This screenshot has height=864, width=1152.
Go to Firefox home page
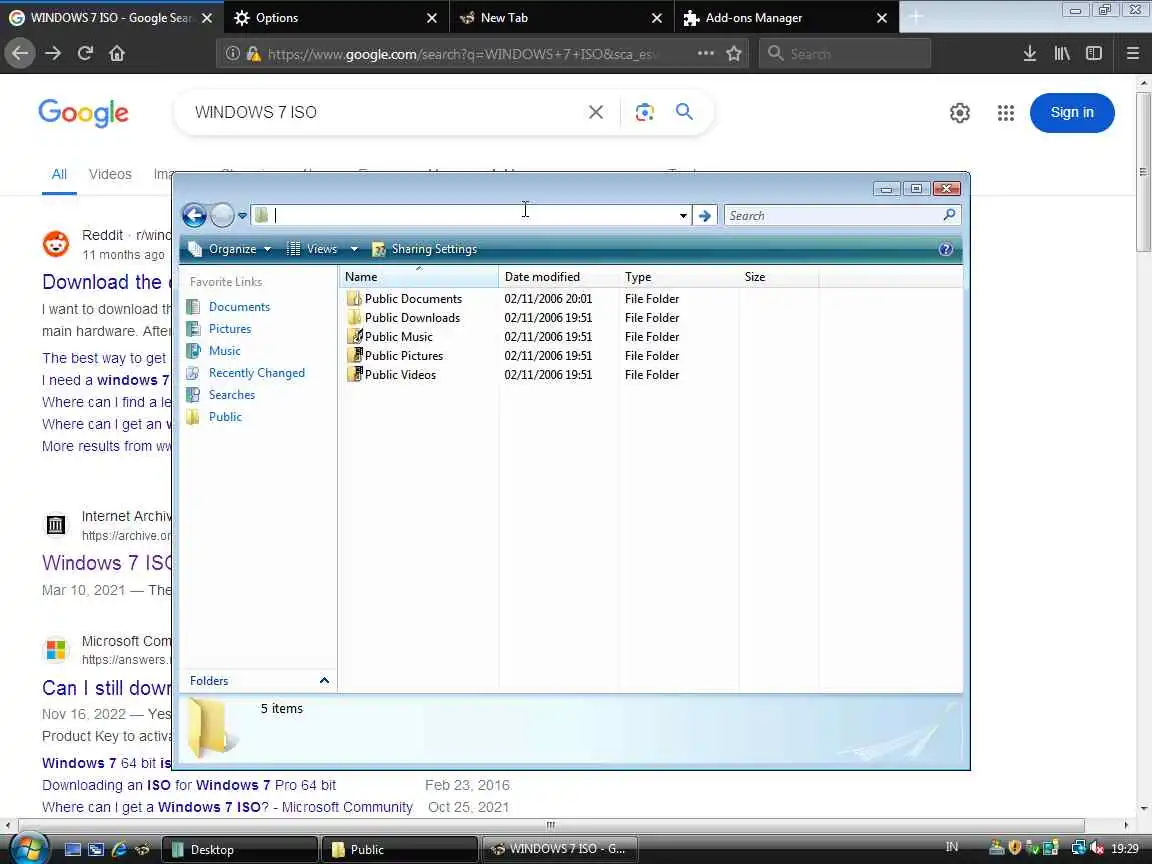pos(117,53)
